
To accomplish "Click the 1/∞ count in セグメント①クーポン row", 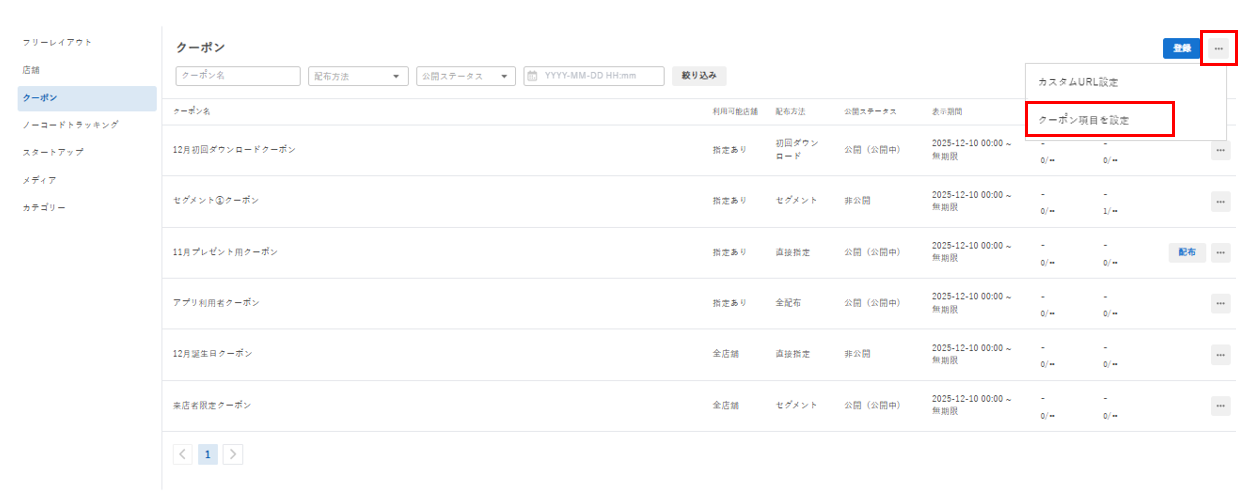I will (x=1109, y=211).
